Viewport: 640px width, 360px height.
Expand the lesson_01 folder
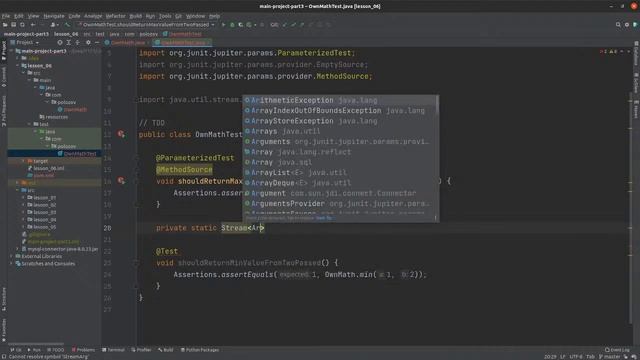23,198
